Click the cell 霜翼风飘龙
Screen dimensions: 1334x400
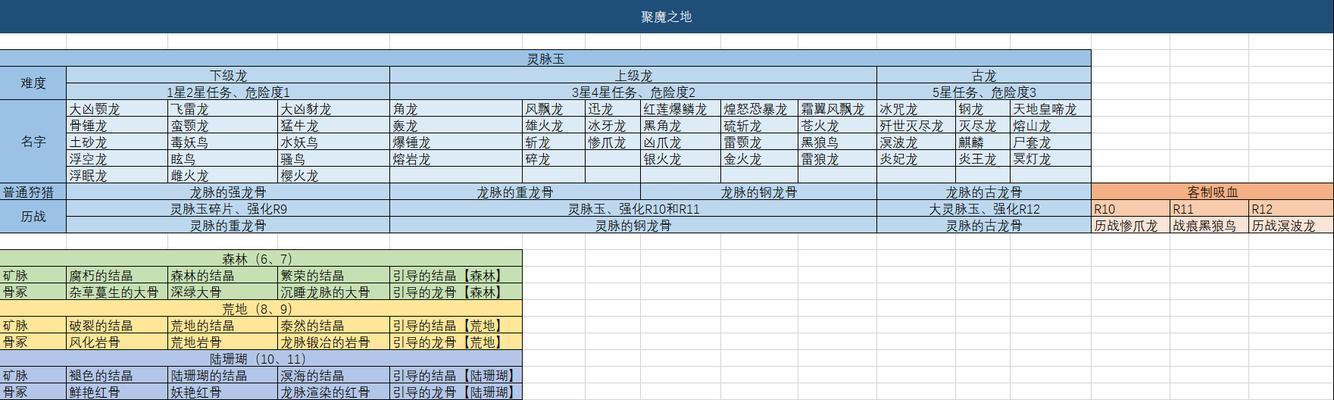point(837,108)
